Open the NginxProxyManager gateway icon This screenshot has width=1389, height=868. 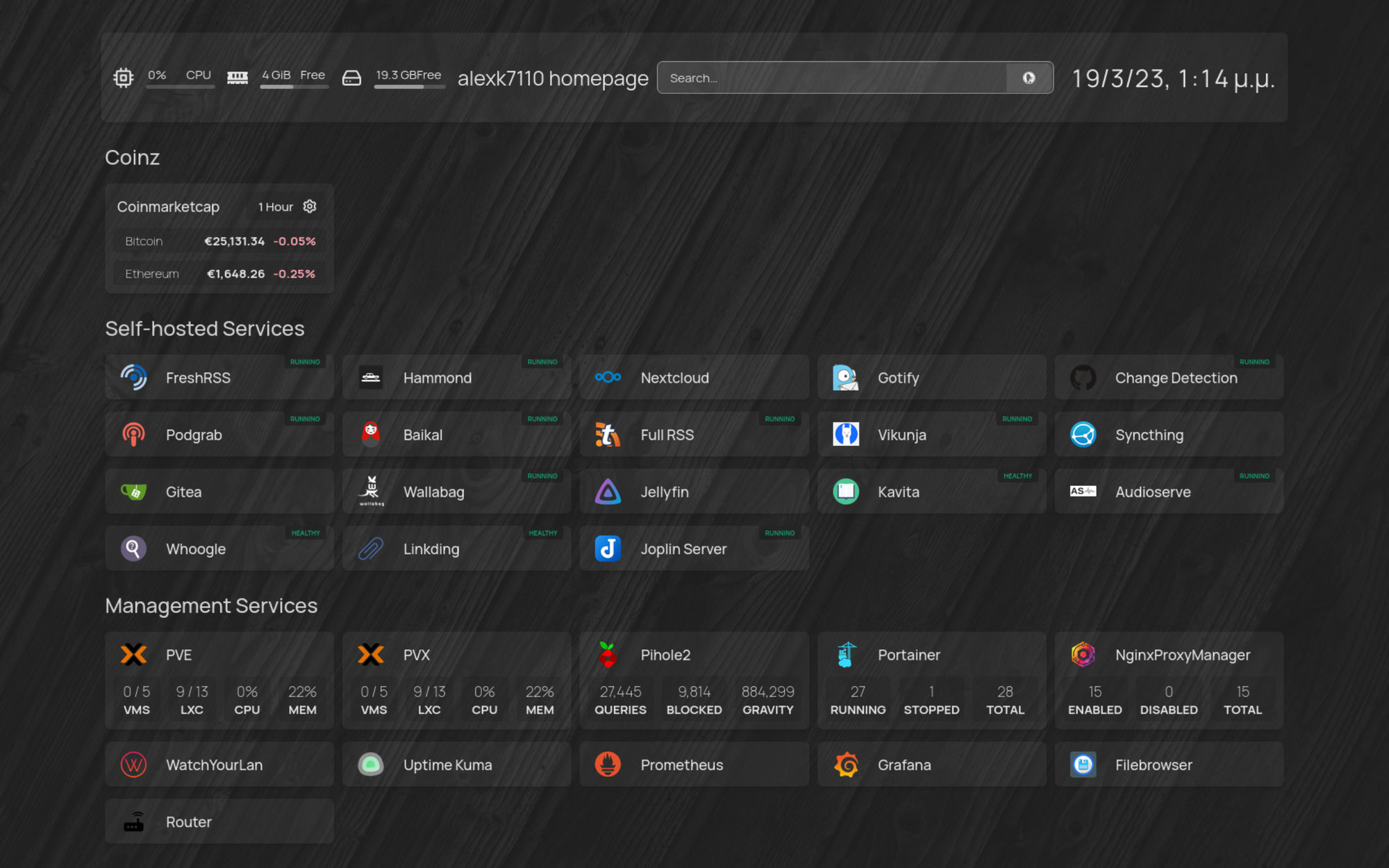point(1083,653)
